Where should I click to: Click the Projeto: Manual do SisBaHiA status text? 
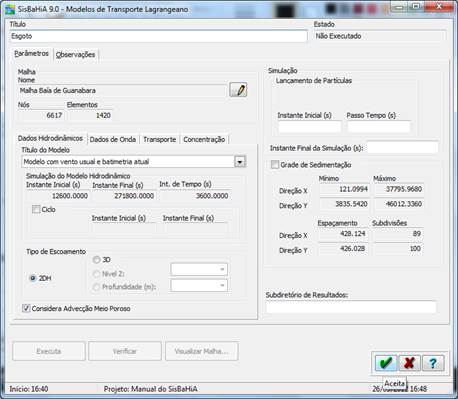pyautogui.click(x=150, y=389)
